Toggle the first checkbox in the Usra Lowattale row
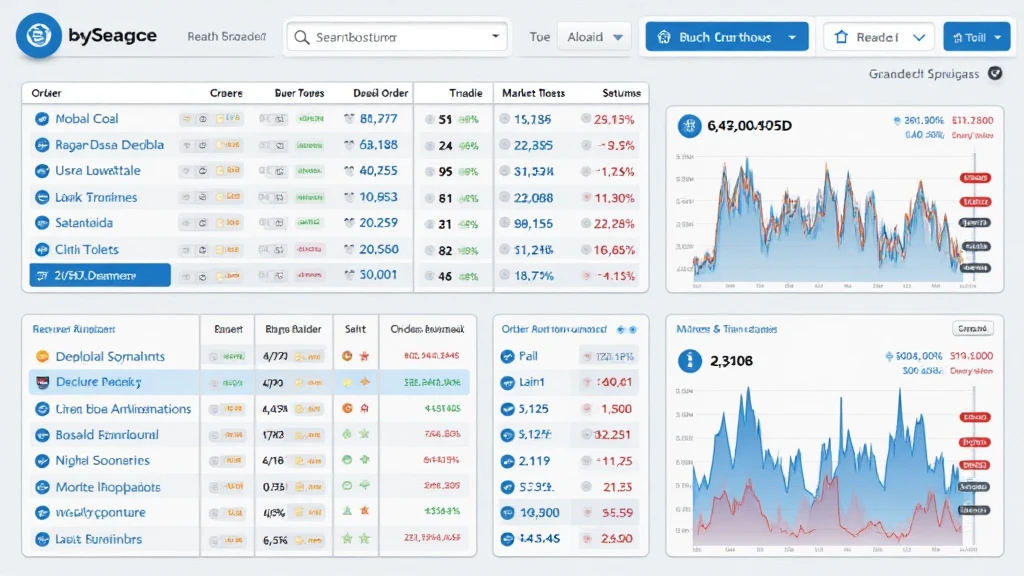Viewport: 1024px width, 576px height. pos(186,171)
